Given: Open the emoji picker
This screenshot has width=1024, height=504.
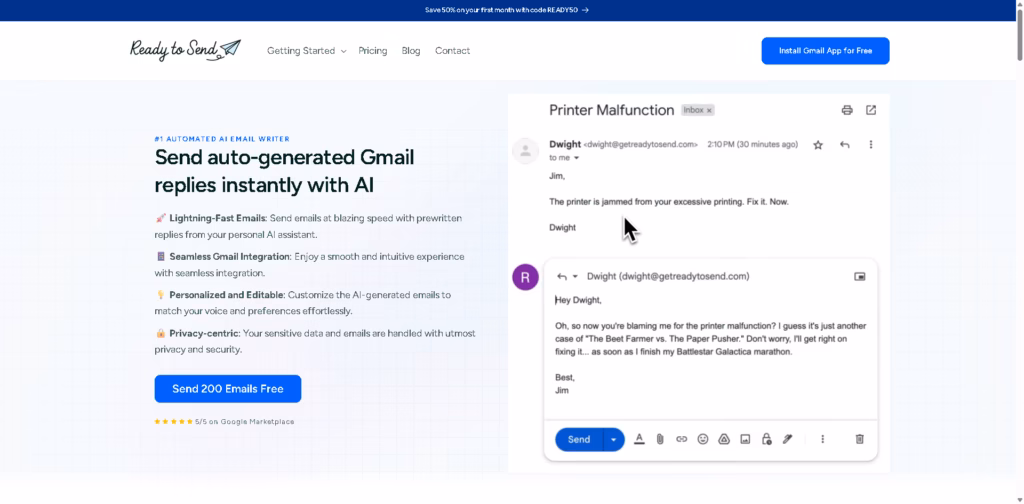Looking at the screenshot, I should (x=703, y=439).
